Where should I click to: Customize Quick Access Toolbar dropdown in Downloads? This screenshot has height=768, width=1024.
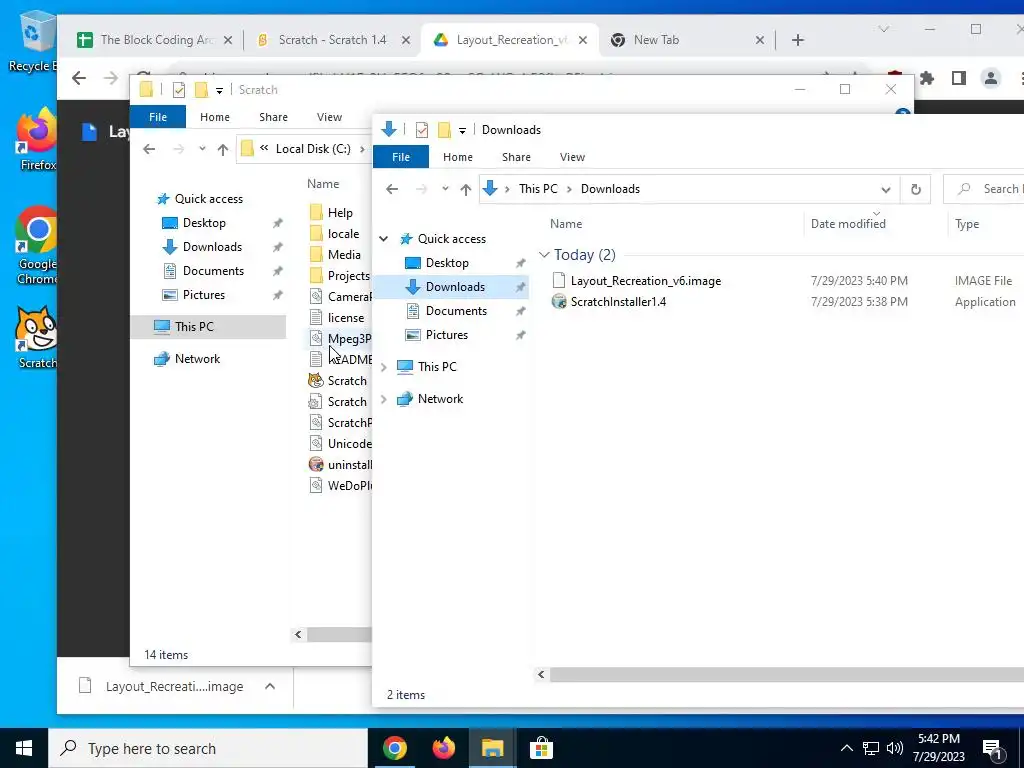click(x=462, y=131)
